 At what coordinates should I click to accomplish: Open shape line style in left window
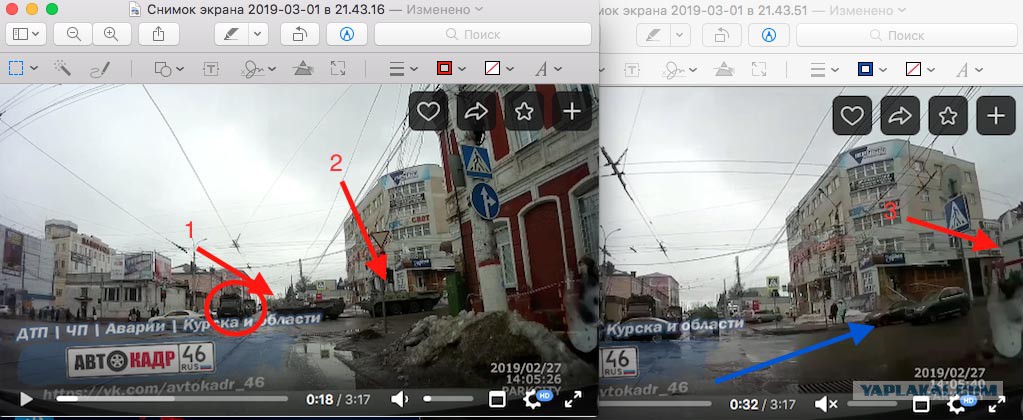click(x=397, y=68)
